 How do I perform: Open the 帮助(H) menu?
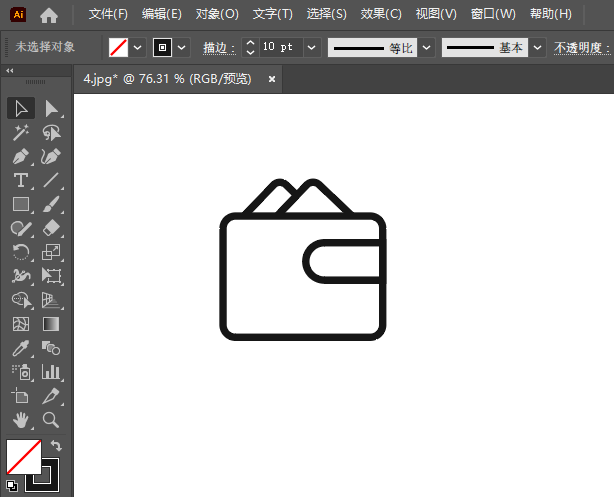[551, 14]
